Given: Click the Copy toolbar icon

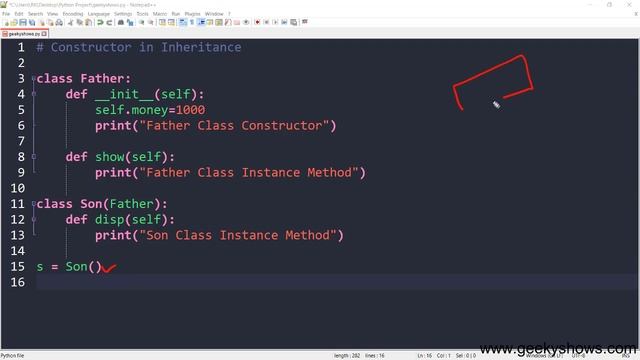Looking at the screenshot, I should (x=79, y=22).
